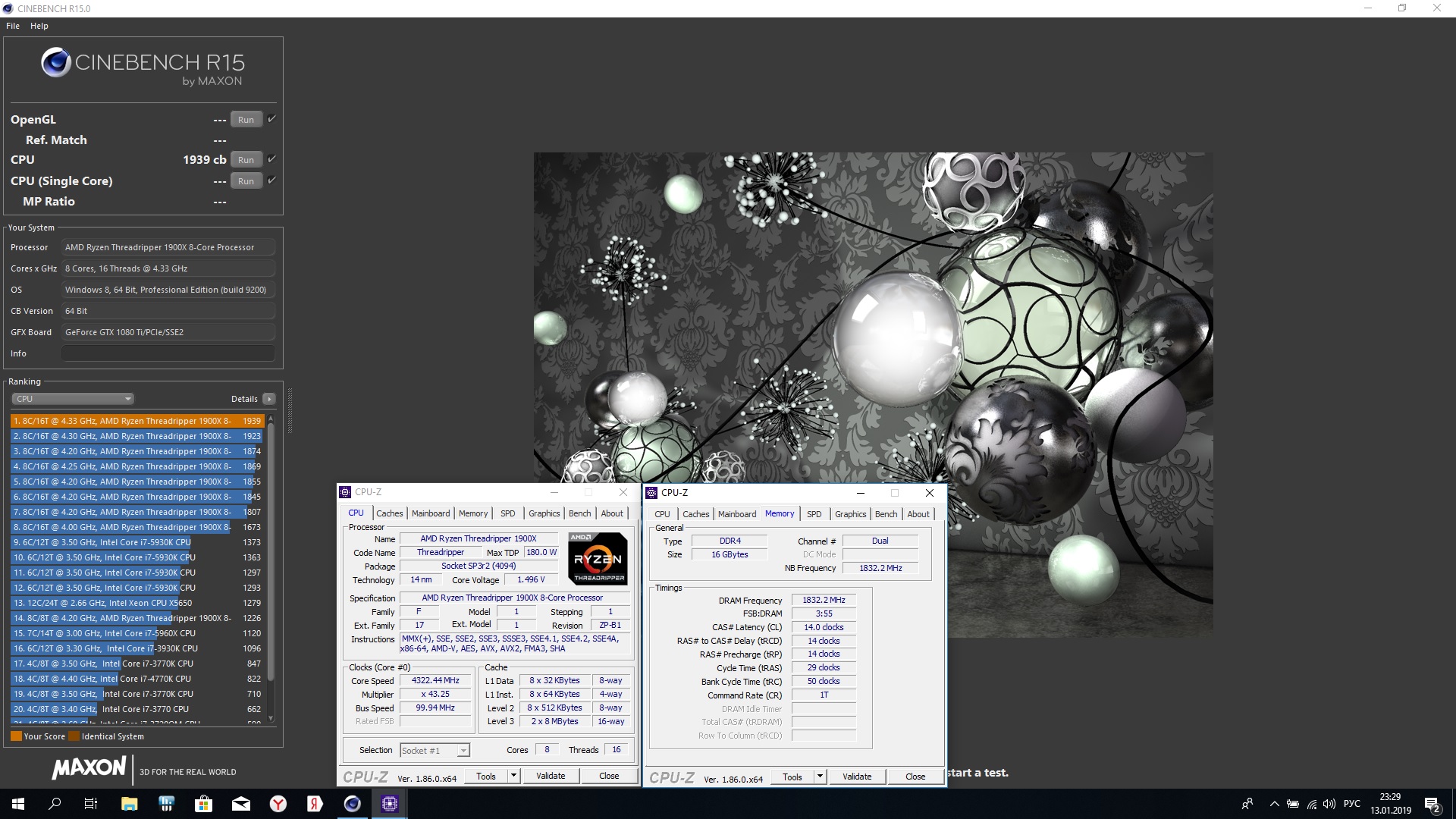Open About tab in left CPU-Z
Screen dimensions: 1456x819
point(612,513)
